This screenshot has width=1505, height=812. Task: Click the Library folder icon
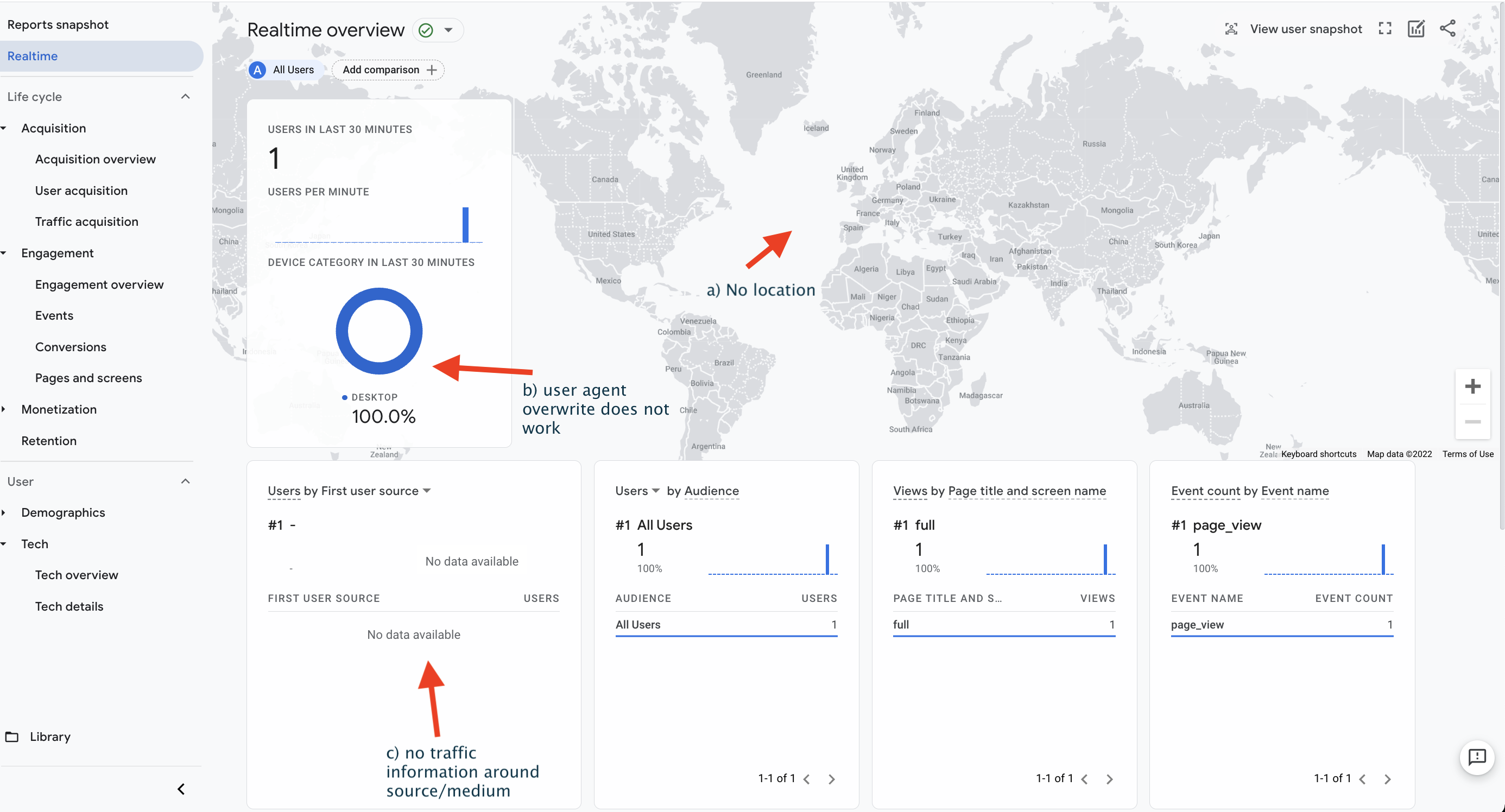coord(12,737)
